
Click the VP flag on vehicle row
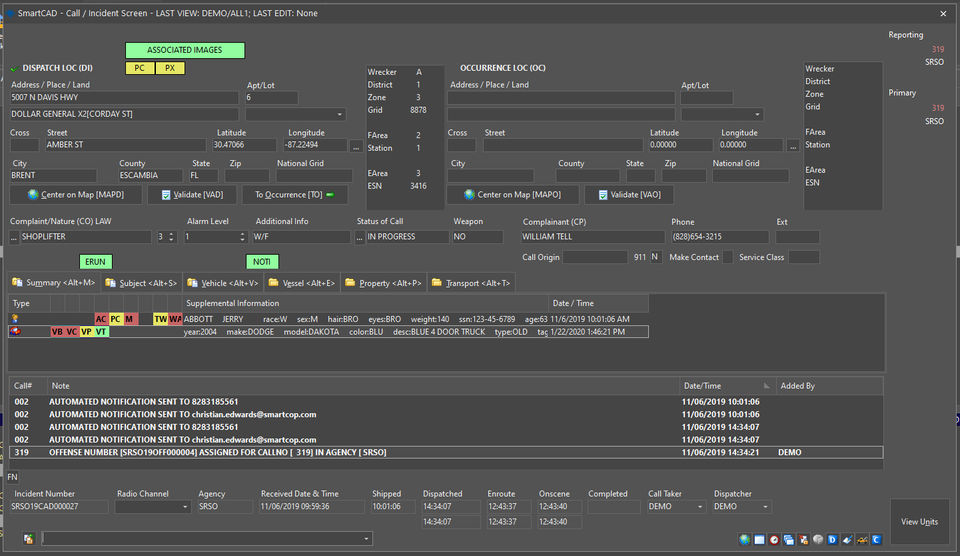pyautogui.click(x=86, y=331)
